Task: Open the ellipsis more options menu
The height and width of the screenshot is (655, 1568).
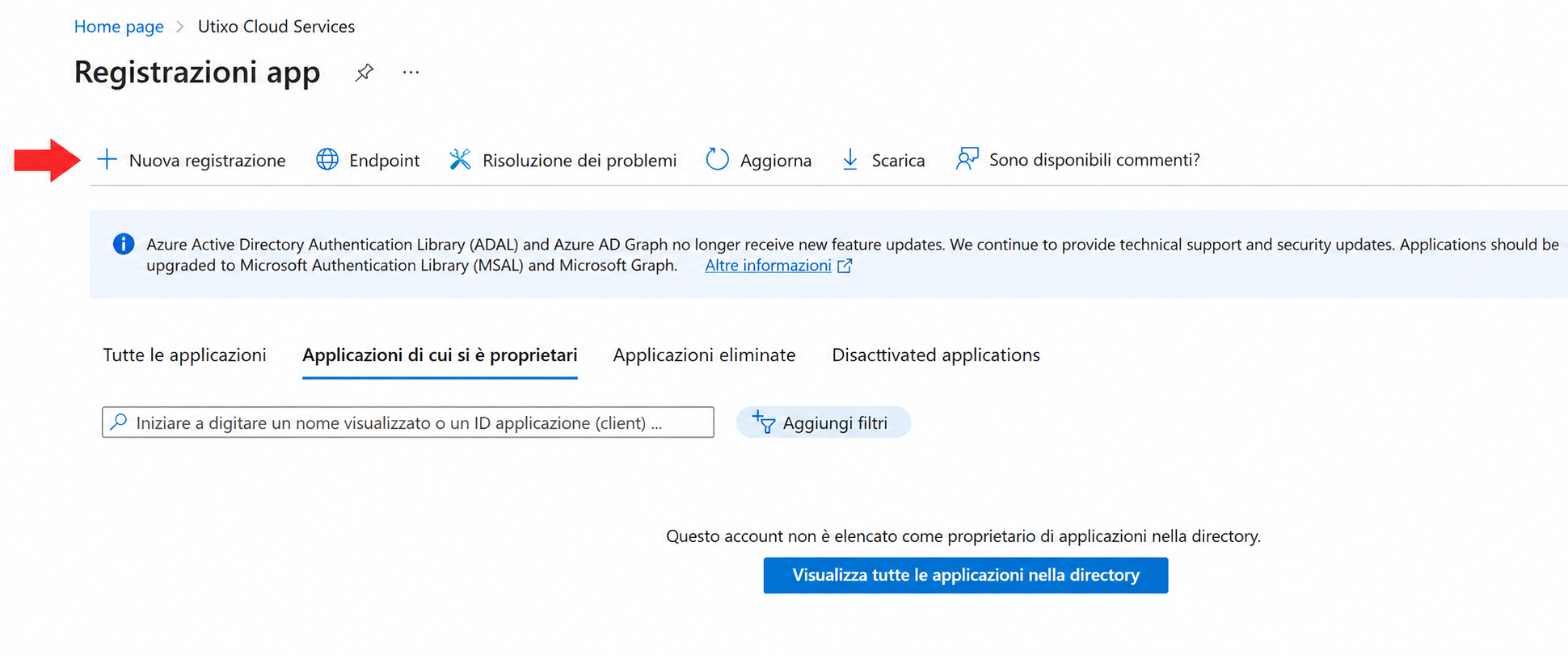Action: (x=411, y=73)
